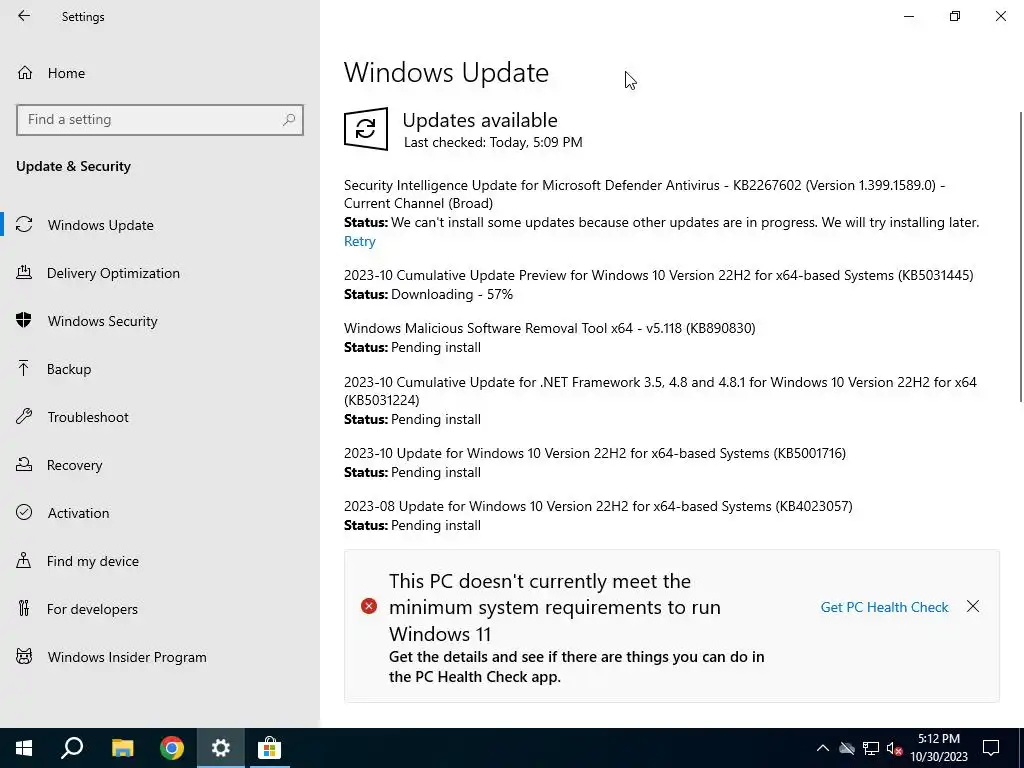The height and width of the screenshot is (768, 1024).
Task: Open File Explorer from the taskbar
Action: tap(122, 748)
